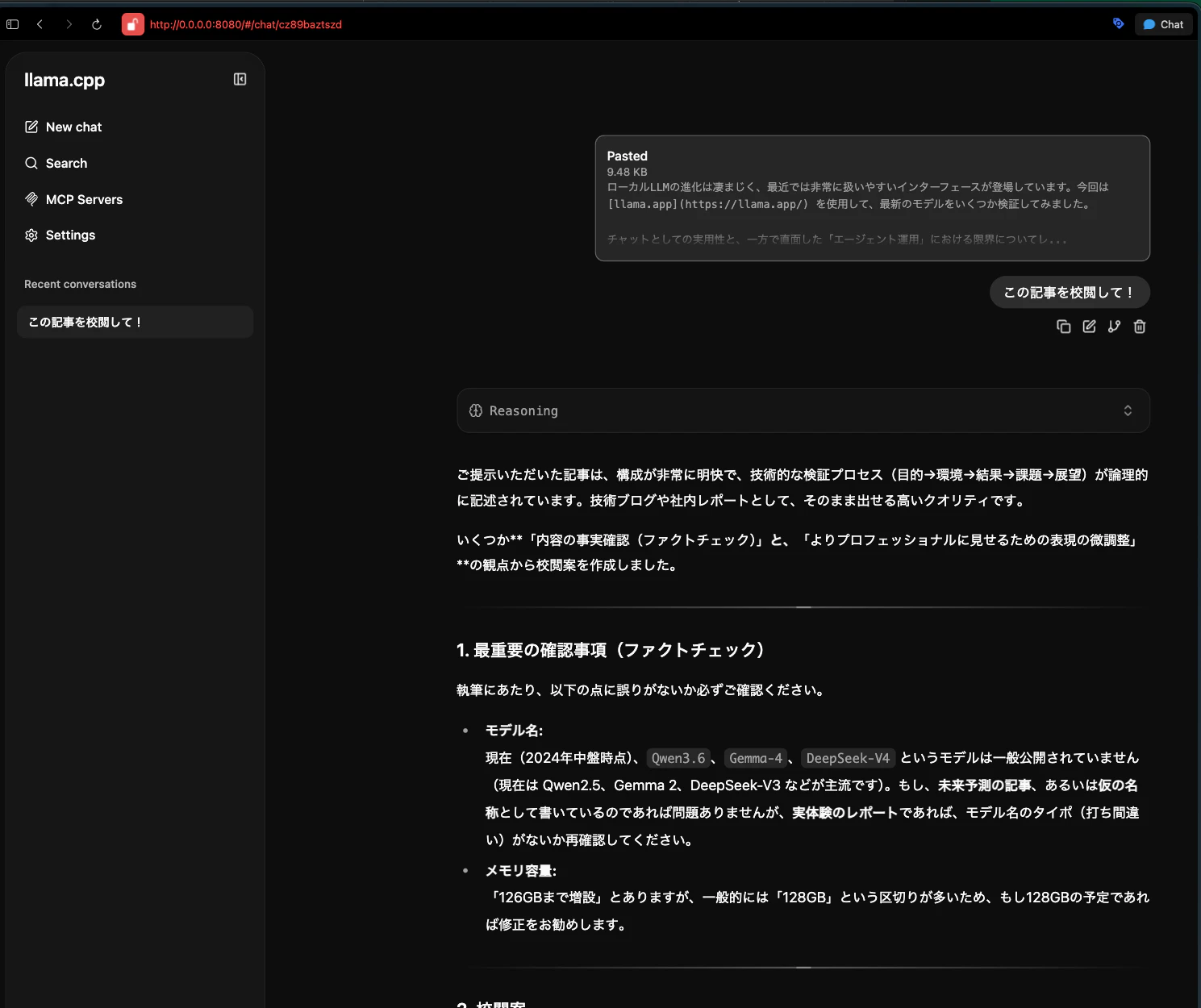Click the DeepSeek-V4 inline code tag
1201x1008 pixels.
coord(848,758)
